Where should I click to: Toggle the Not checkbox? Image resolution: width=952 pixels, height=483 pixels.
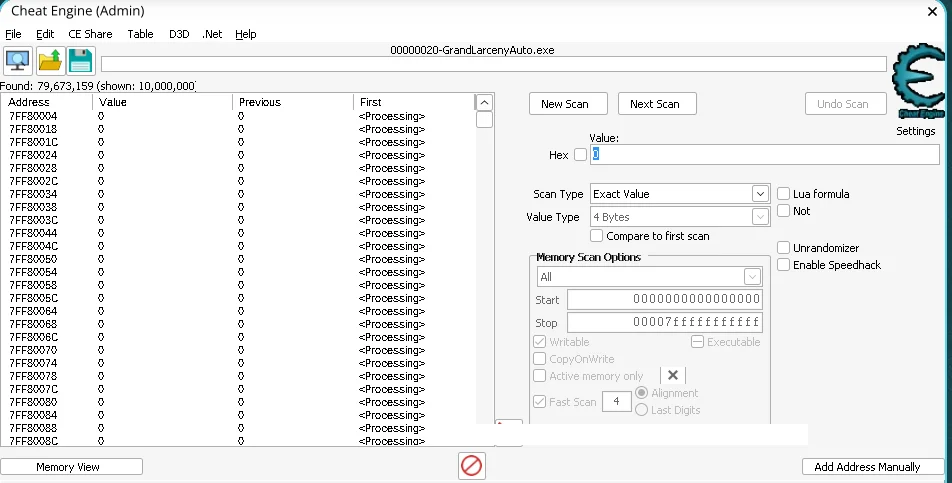pos(784,211)
